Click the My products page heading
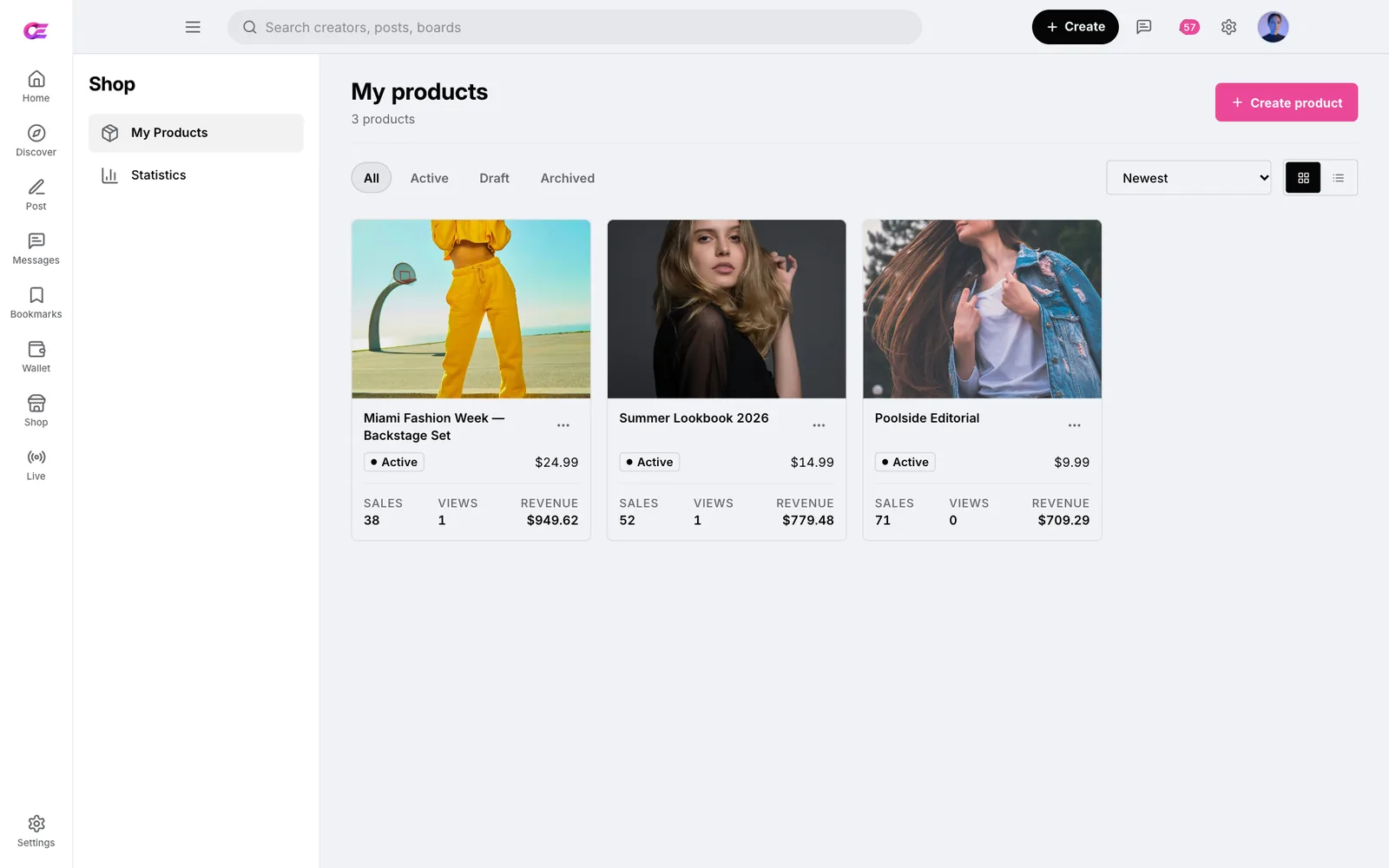This screenshot has width=1389, height=868. (419, 92)
